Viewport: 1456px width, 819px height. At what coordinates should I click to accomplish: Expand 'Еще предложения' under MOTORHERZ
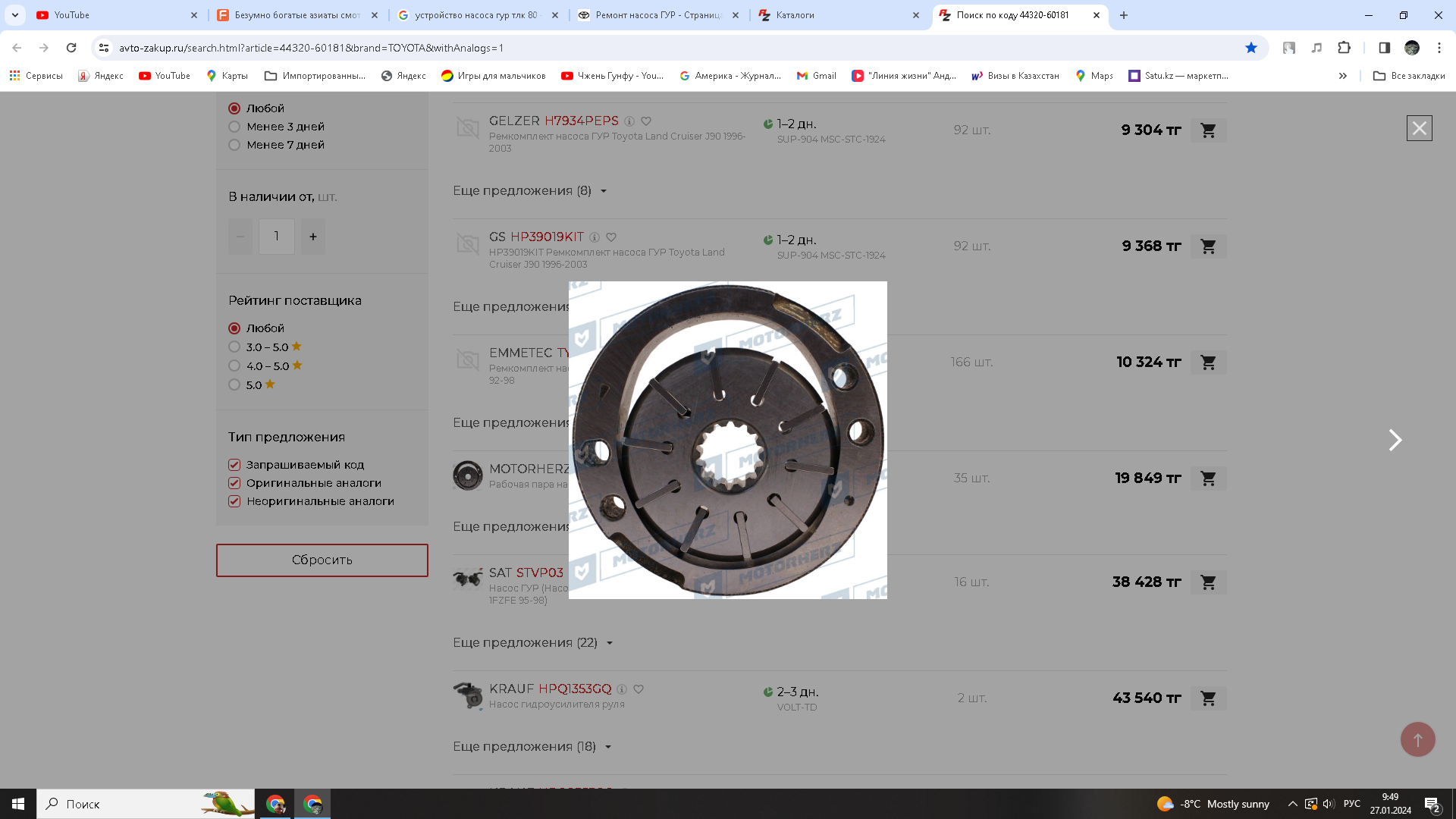pyautogui.click(x=510, y=527)
